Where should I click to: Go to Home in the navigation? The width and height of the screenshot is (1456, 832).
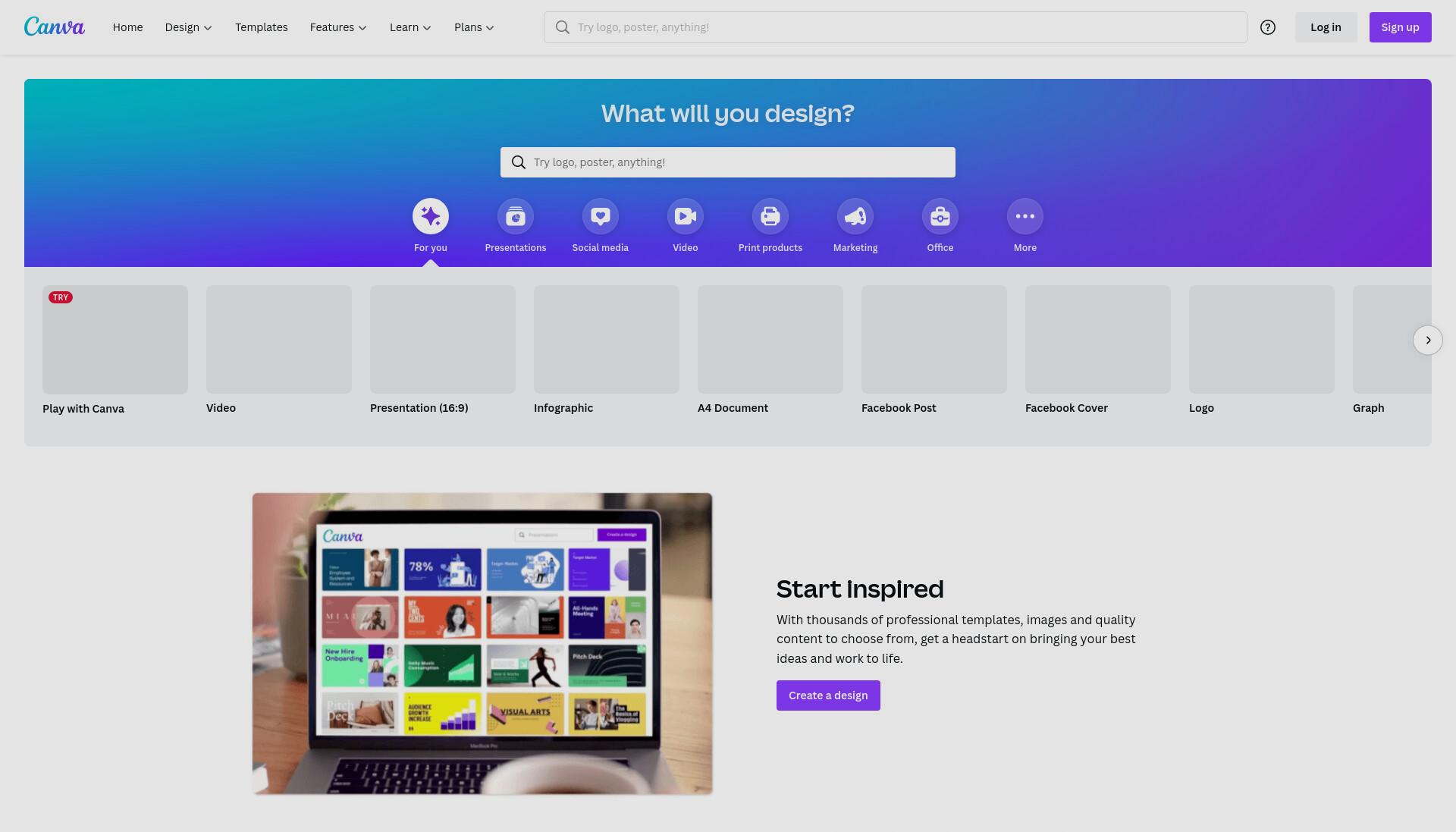coord(127,27)
